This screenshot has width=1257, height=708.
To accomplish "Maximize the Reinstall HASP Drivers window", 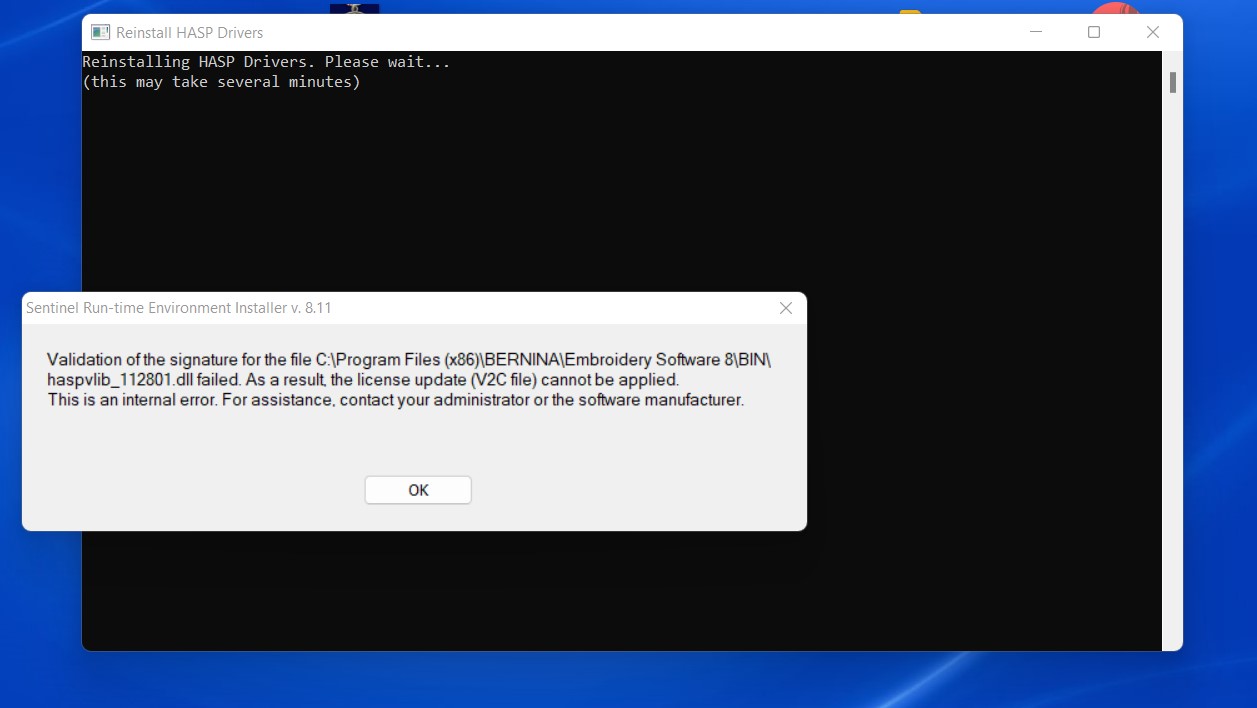I will 1094,32.
